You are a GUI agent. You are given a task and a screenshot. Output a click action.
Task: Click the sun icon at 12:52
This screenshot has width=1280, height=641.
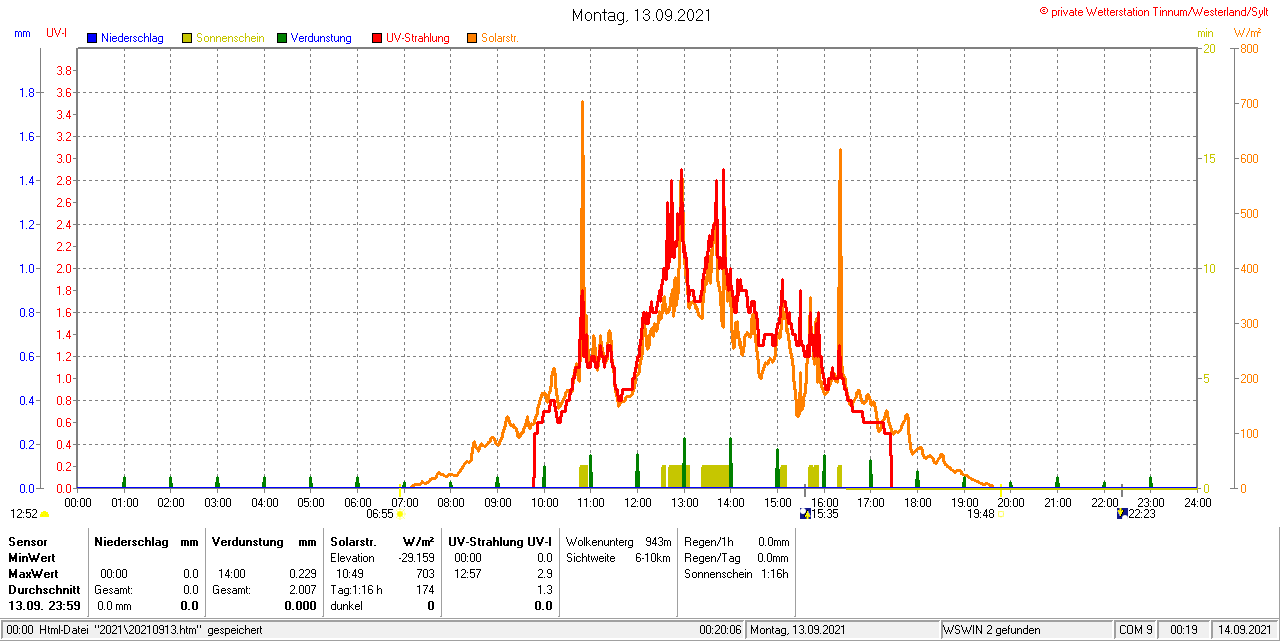[x=44, y=514]
